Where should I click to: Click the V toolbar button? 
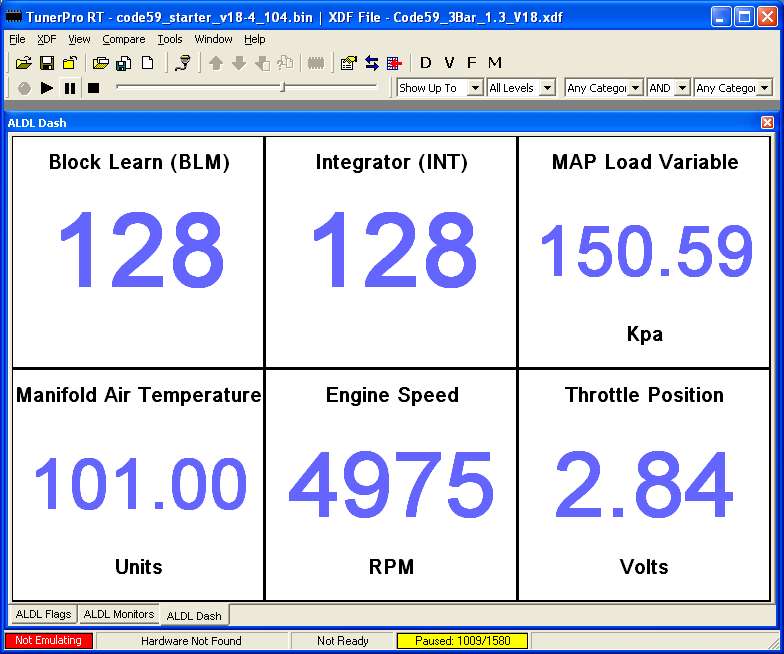click(x=449, y=63)
